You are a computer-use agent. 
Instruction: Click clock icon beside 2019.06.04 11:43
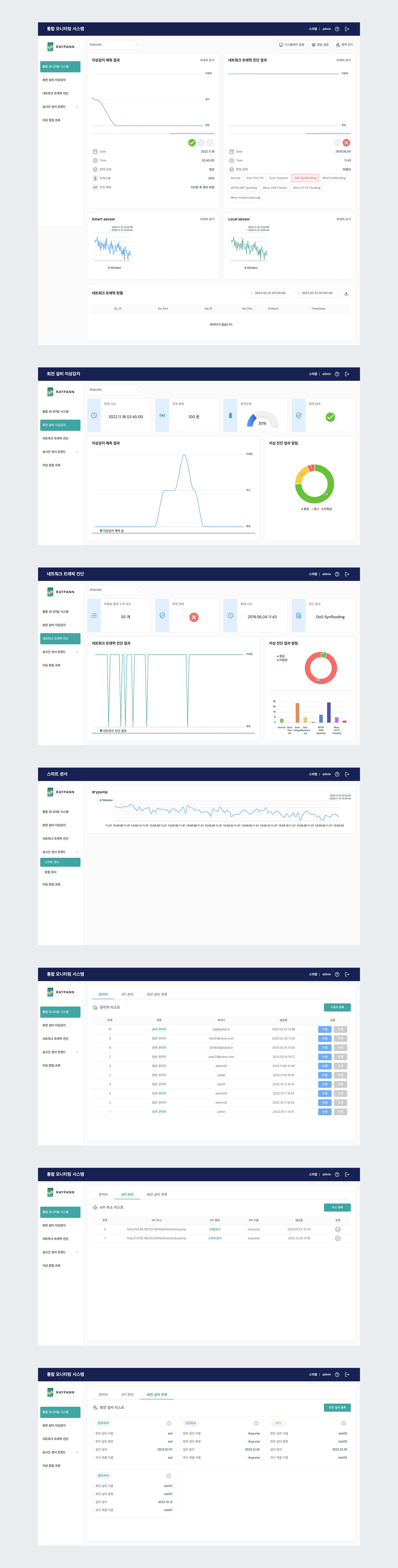coord(230,615)
